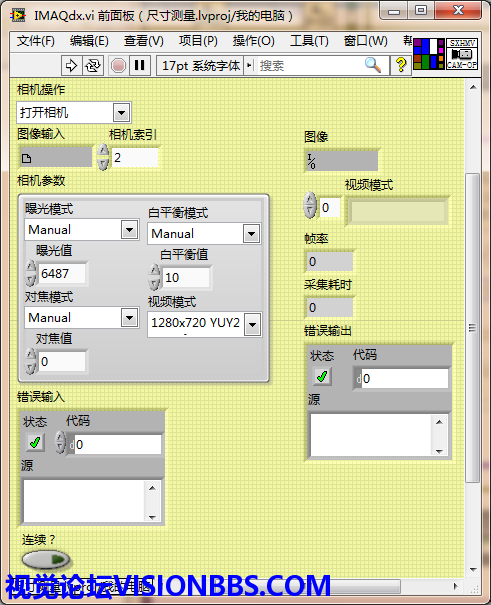Open the 项目(P) menu

tap(198, 41)
